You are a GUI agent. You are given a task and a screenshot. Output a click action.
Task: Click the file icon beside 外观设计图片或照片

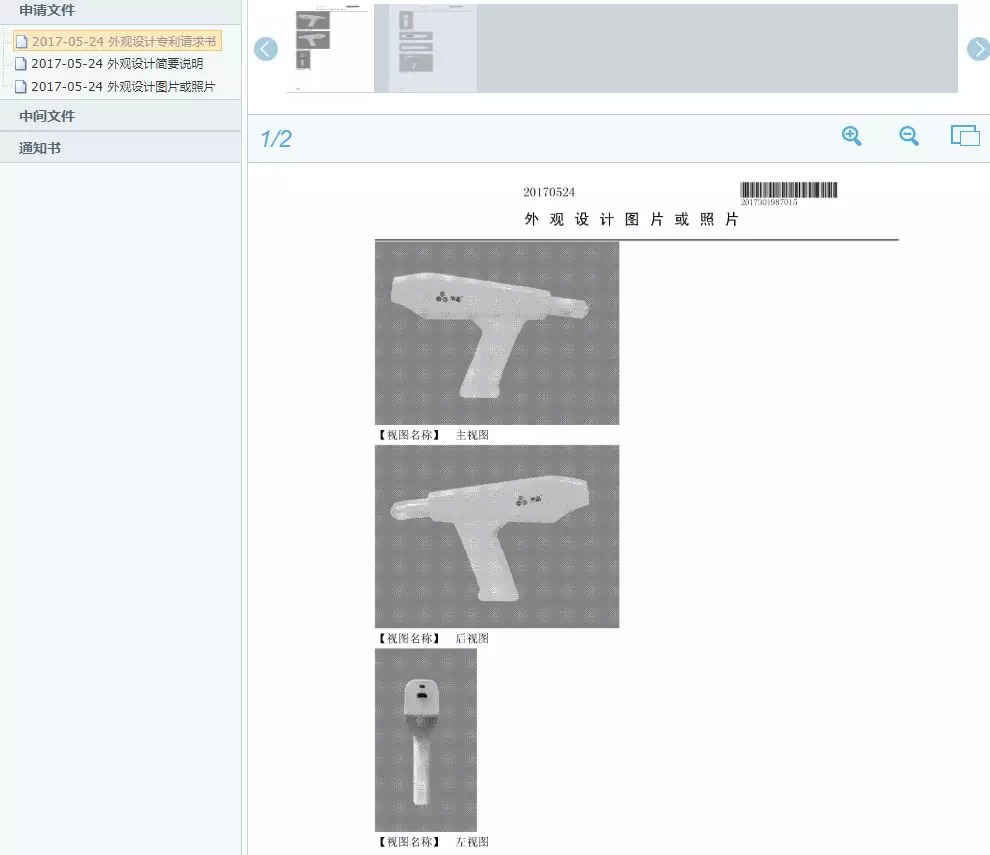pos(21,87)
